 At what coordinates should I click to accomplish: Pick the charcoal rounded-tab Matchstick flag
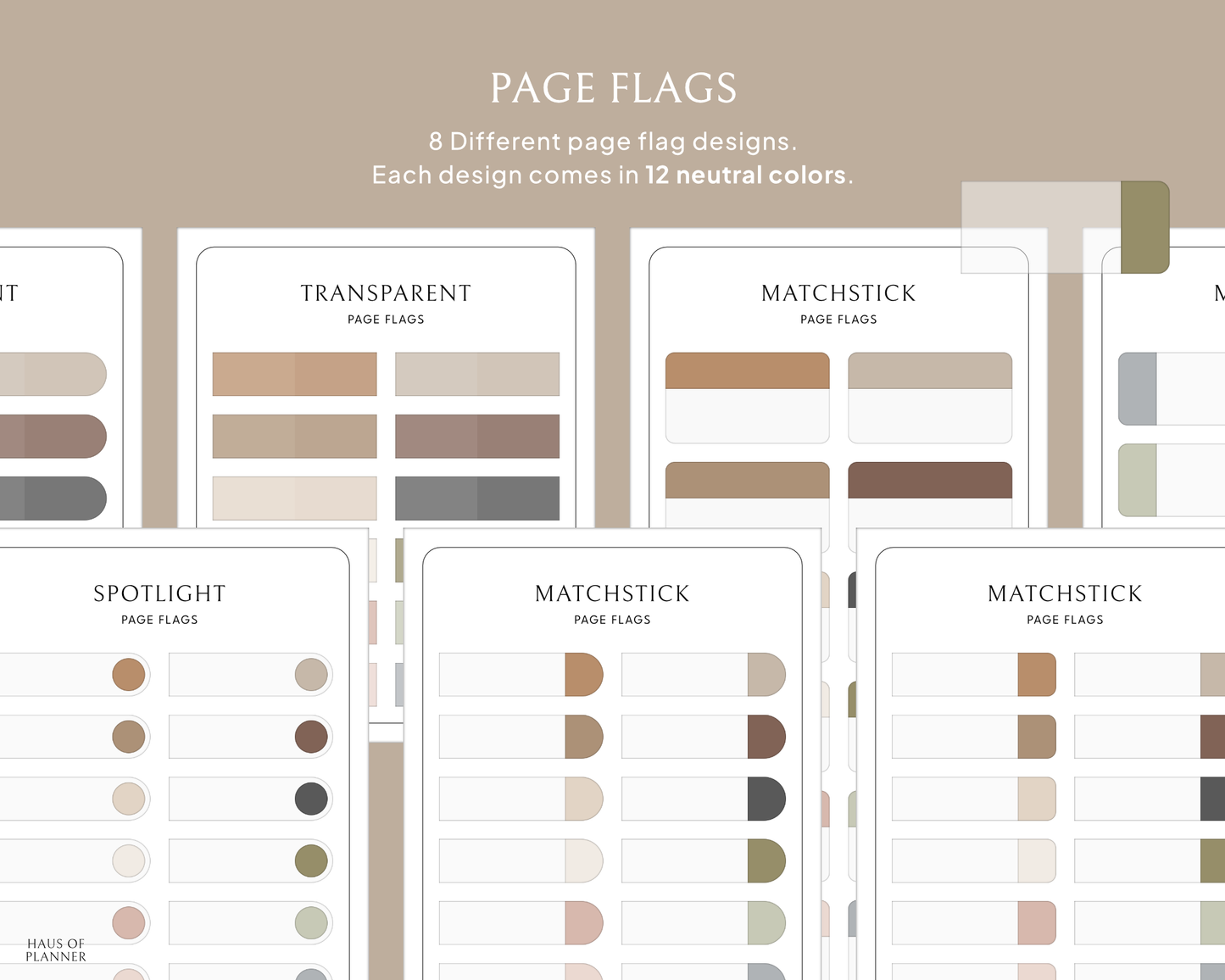click(766, 799)
